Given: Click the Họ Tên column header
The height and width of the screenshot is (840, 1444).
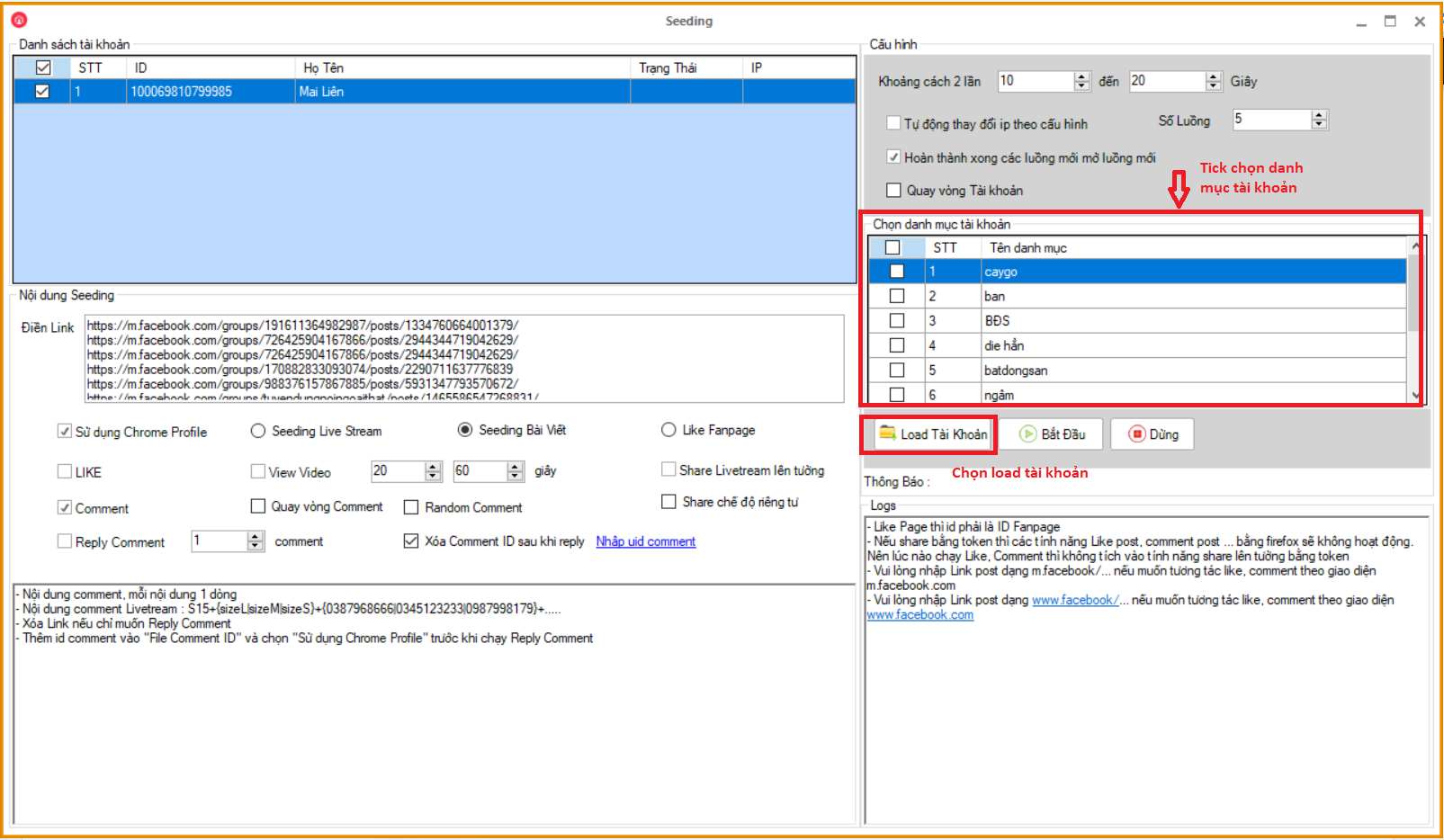Looking at the screenshot, I should click(x=462, y=67).
